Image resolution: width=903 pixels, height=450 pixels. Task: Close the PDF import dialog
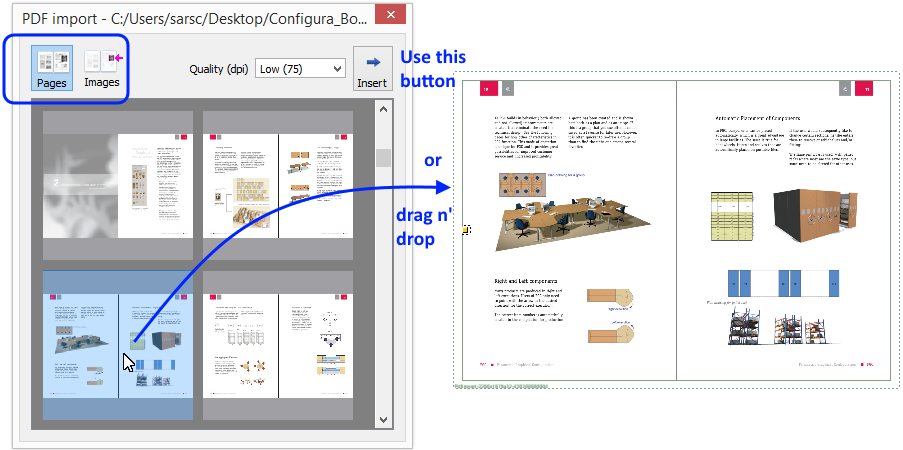(384, 17)
